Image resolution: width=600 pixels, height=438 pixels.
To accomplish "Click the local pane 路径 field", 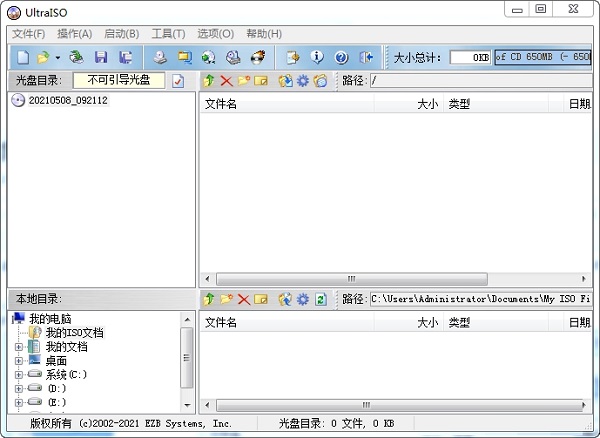I will 481,299.
